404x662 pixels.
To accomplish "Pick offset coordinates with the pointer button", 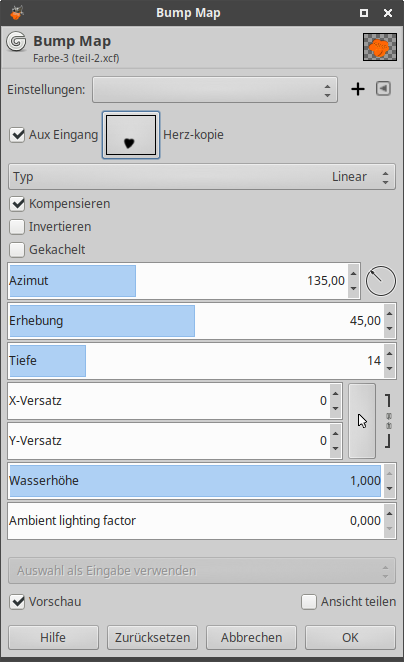I will click(362, 421).
